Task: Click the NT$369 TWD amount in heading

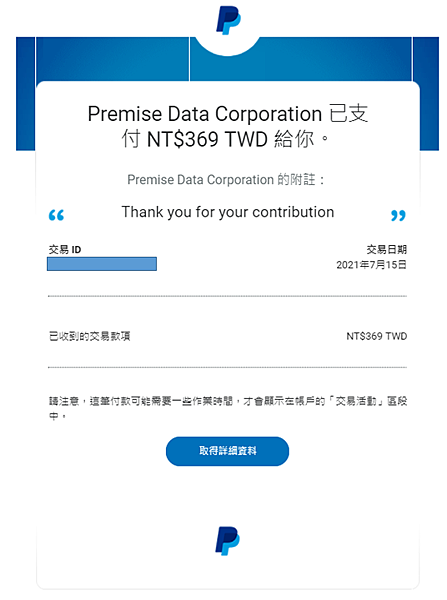Action: pos(207,139)
